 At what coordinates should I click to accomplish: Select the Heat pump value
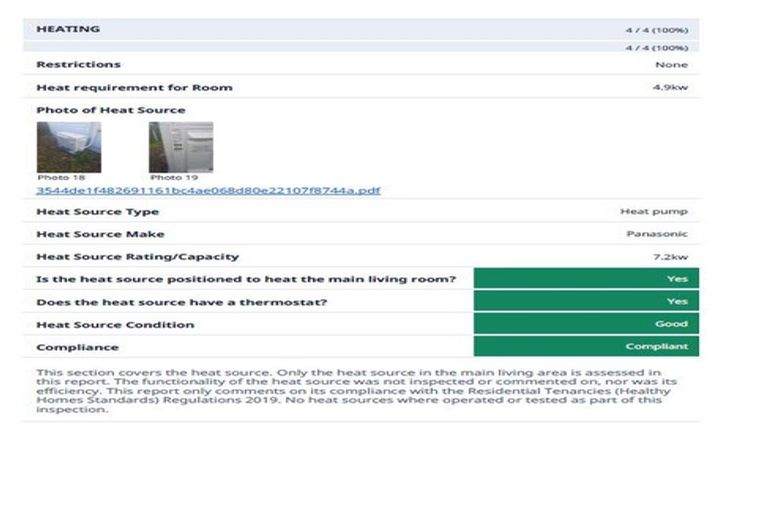654,211
